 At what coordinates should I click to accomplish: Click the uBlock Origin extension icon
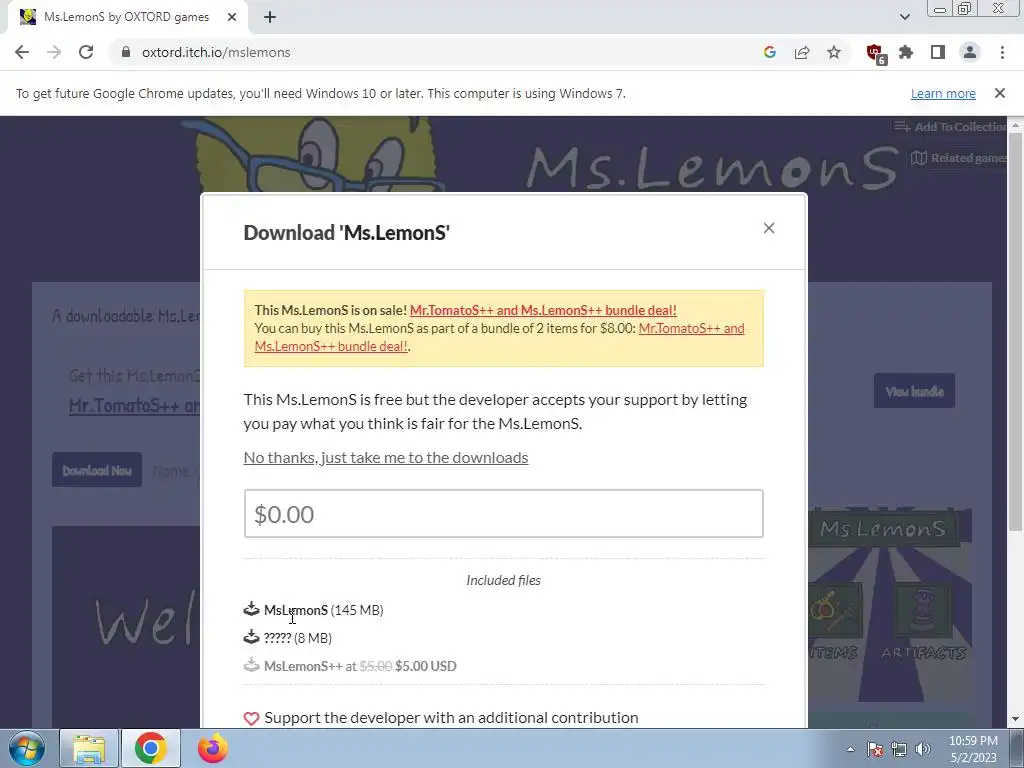coord(874,53)
